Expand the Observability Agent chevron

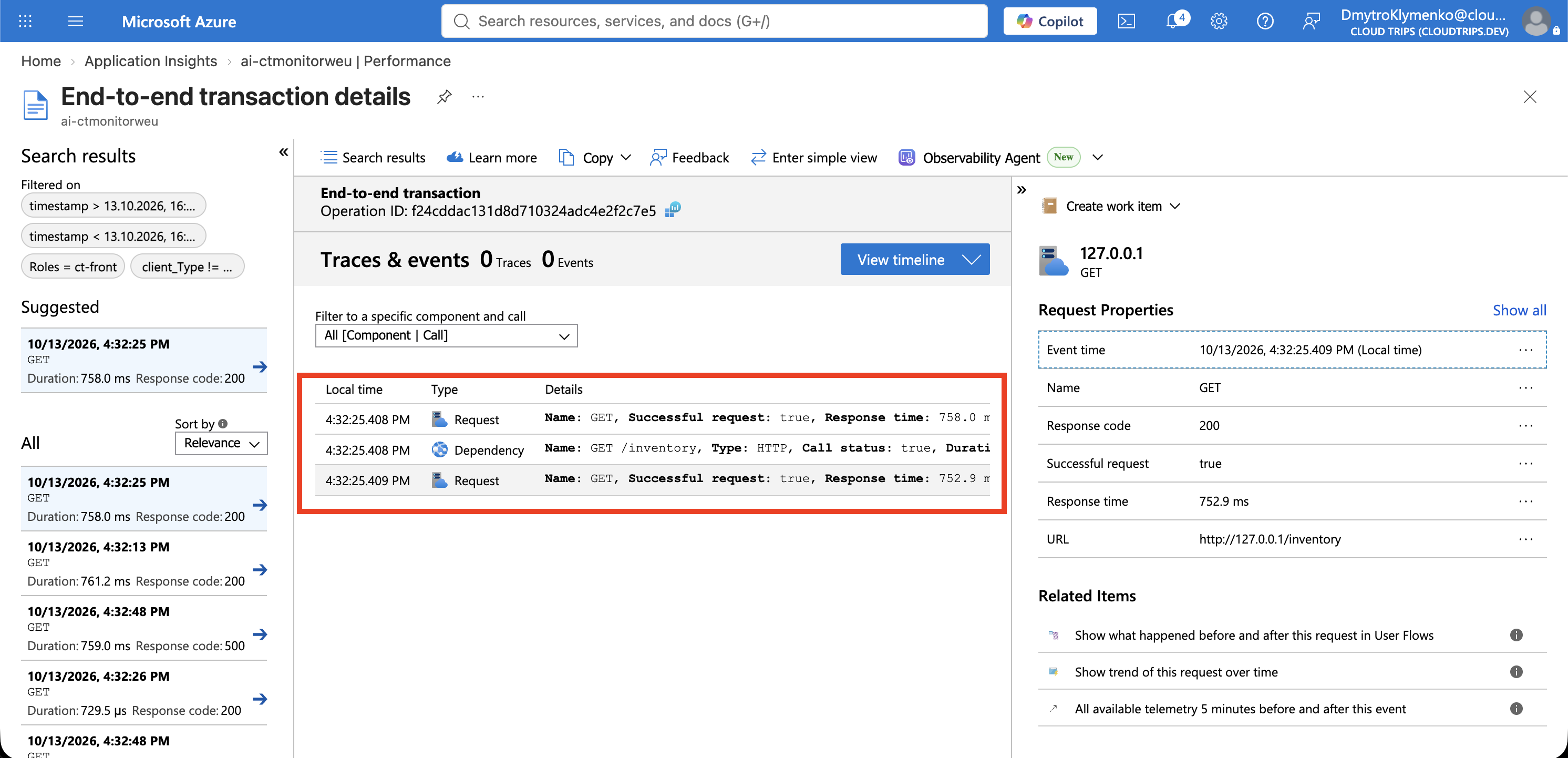[1098, 157]
